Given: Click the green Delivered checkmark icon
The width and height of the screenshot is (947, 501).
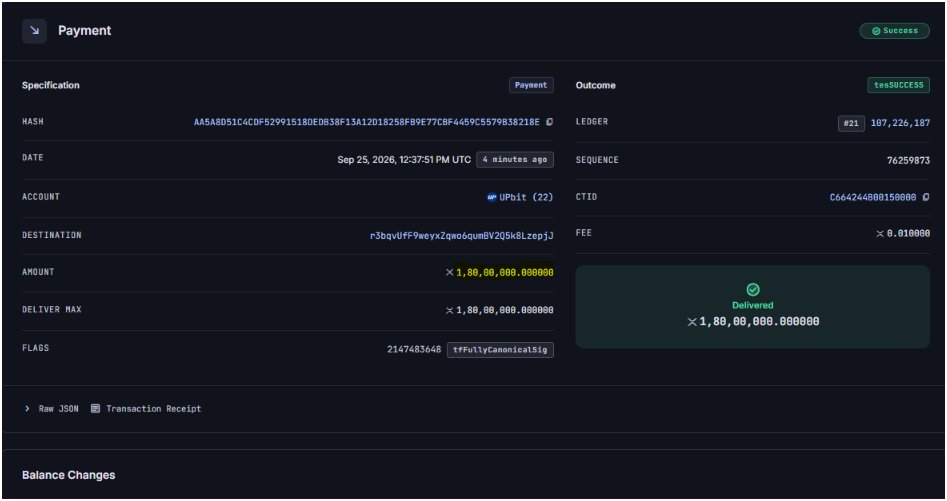Looking at the screenshot, I should click(x=753, y=290).
